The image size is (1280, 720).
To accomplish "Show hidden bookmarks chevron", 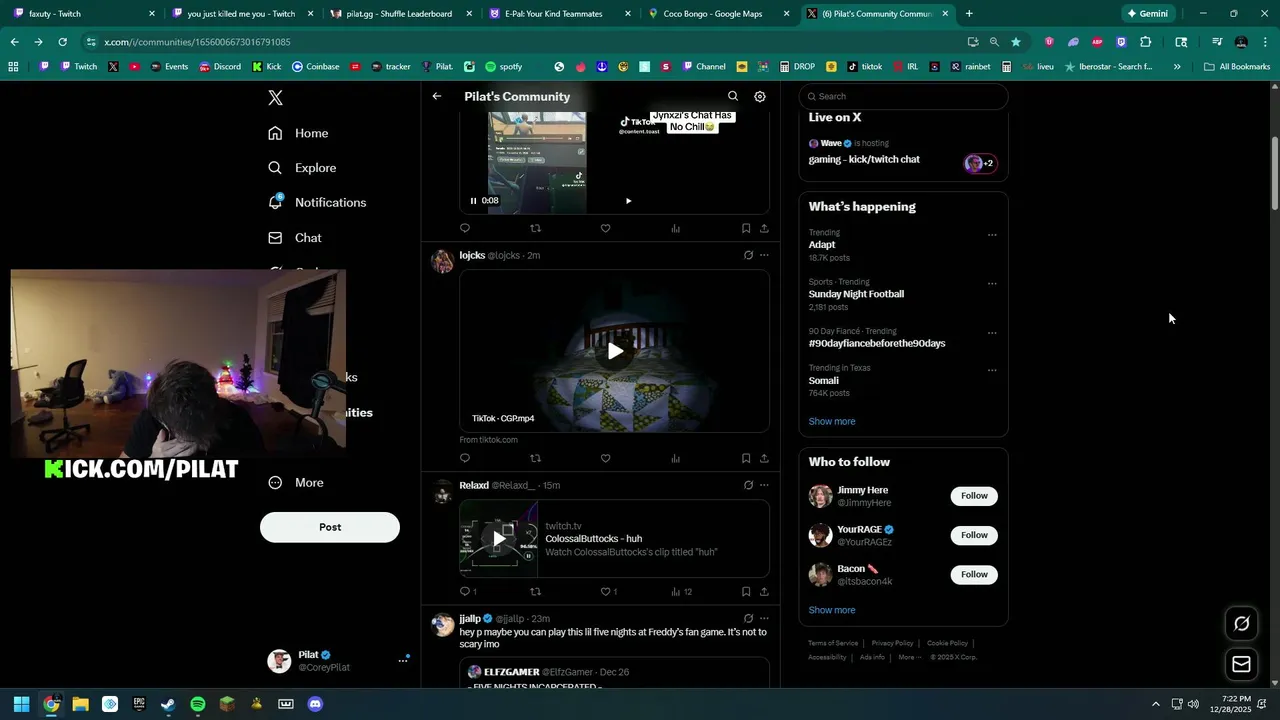I will [x=1177, y=67].
